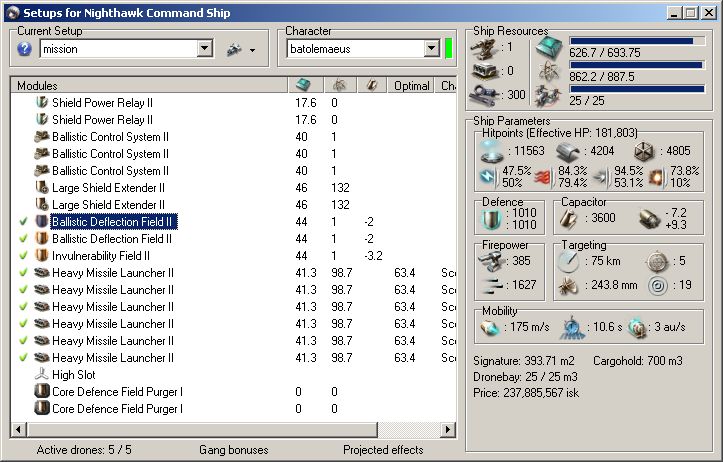Click the thermal resistance flame icon
The width and height of the screenshot is (723, 462).
click(544, 177)
